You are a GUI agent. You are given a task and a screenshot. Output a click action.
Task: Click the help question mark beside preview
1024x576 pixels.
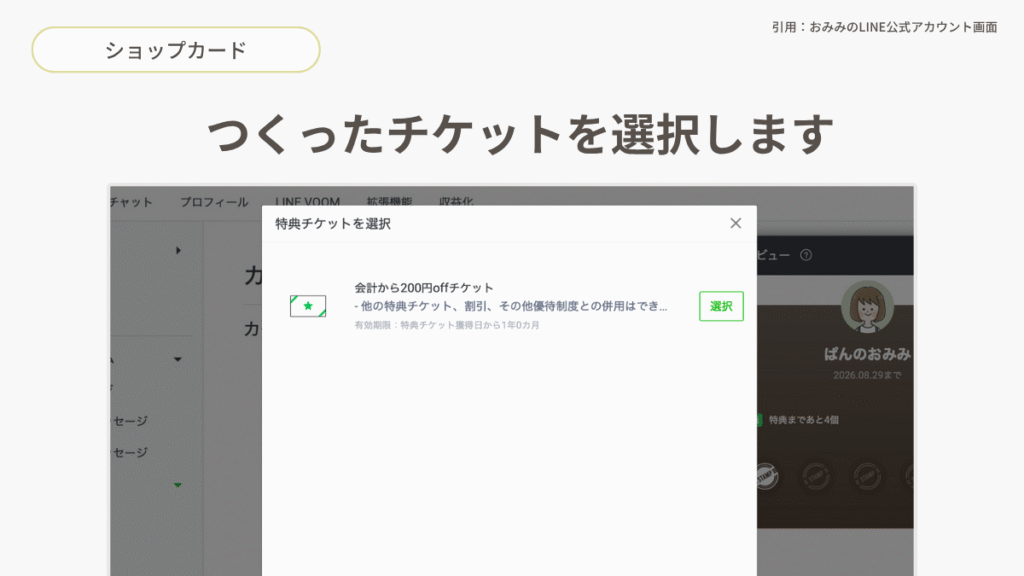806,255
